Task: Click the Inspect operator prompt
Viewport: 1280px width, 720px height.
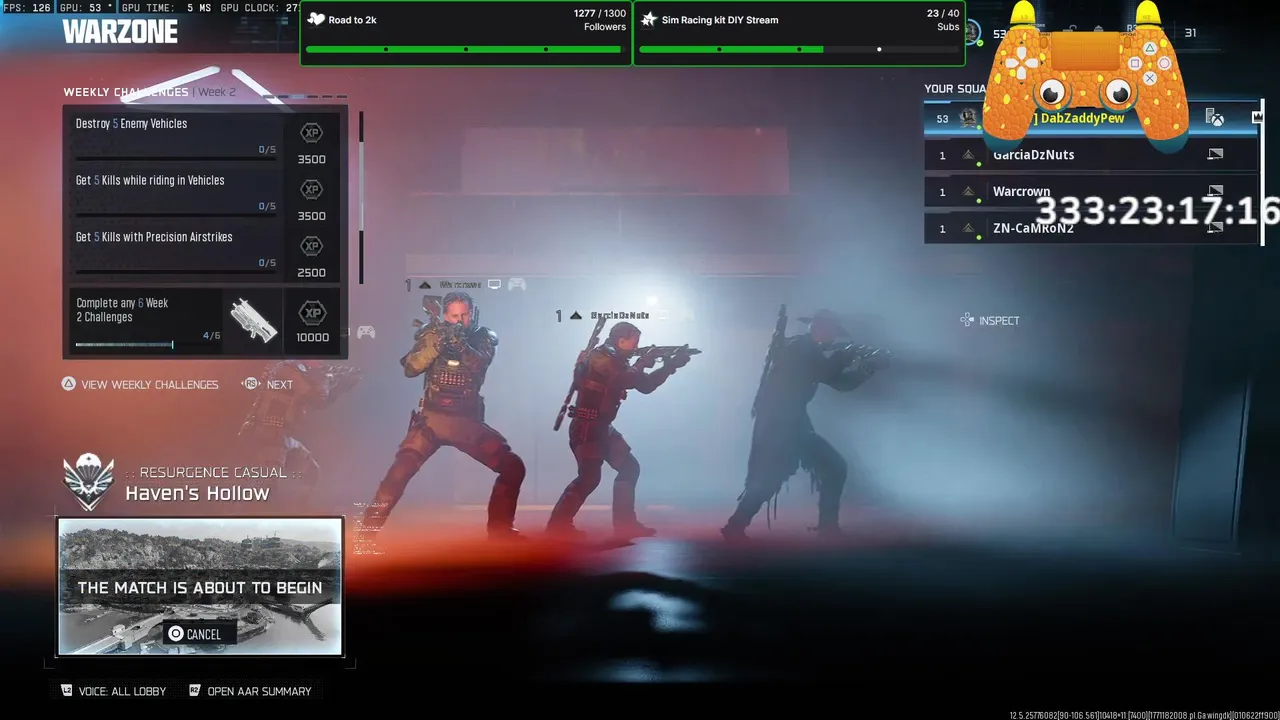Action: [989, 320]
